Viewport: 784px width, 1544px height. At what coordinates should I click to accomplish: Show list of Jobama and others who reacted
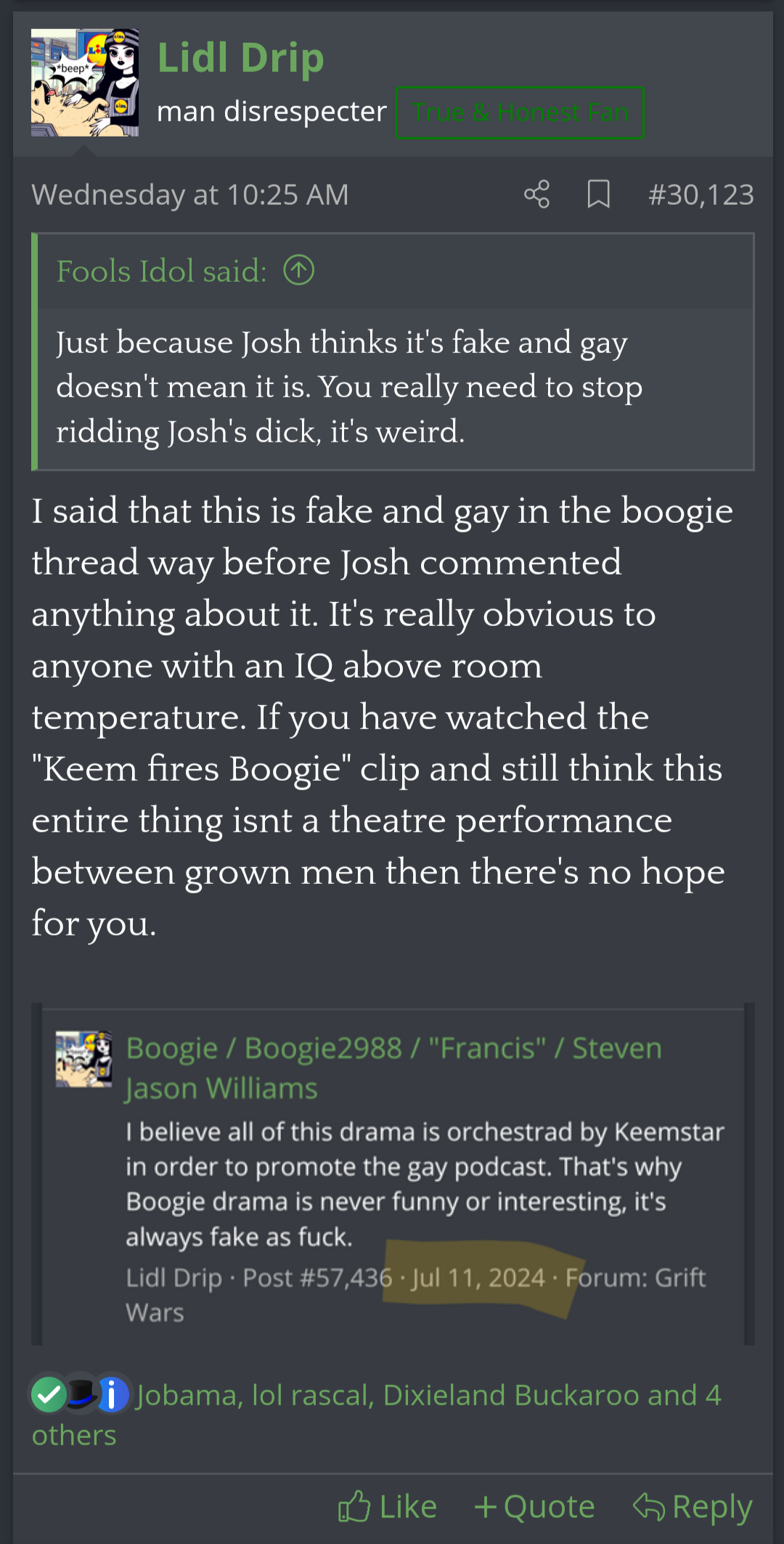pos(377,1415)
